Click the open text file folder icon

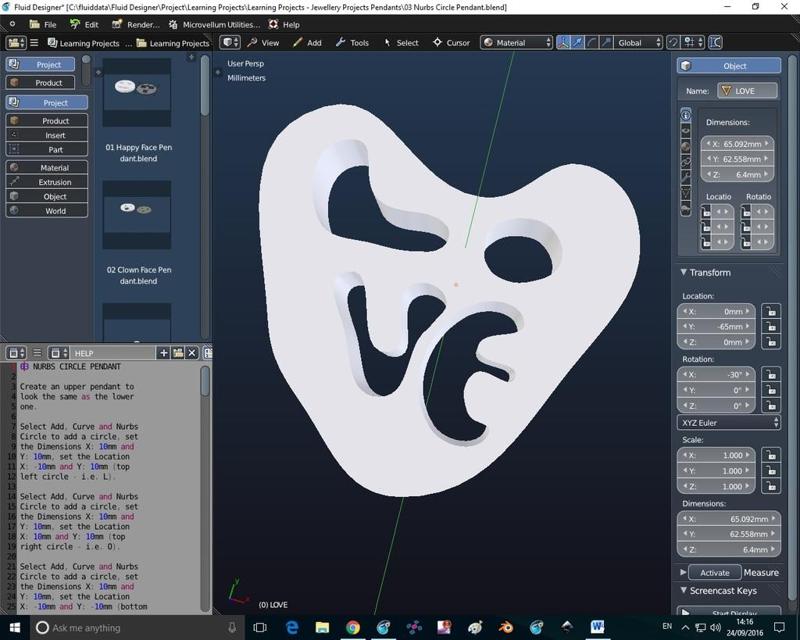click(177, 353)
